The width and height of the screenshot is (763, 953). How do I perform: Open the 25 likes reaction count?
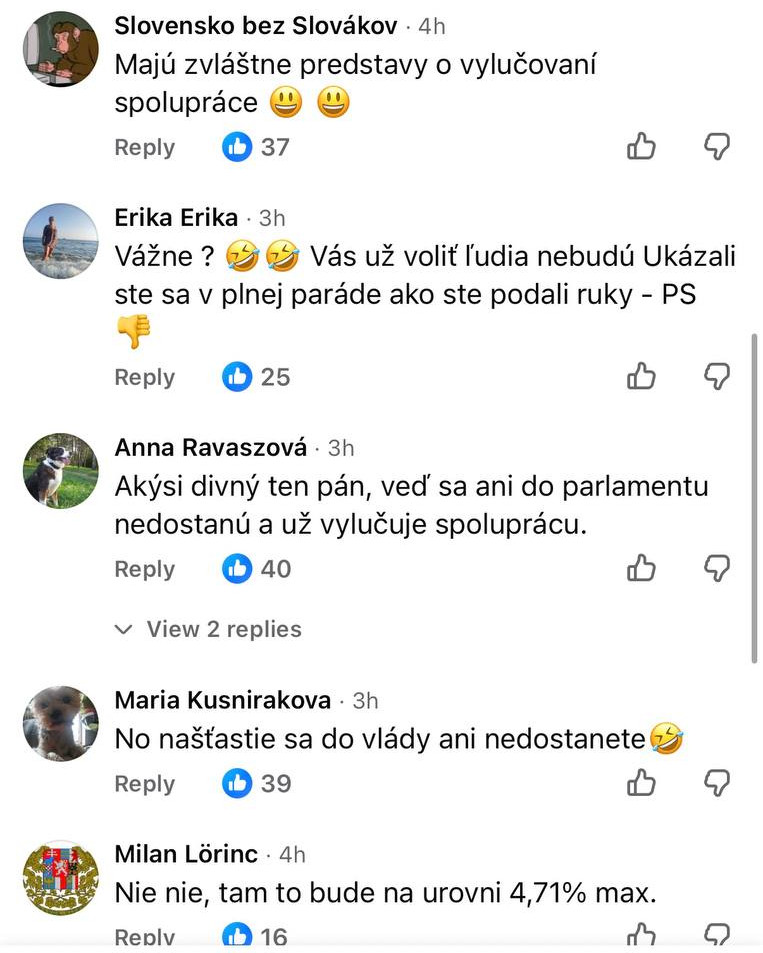[256, 377]
